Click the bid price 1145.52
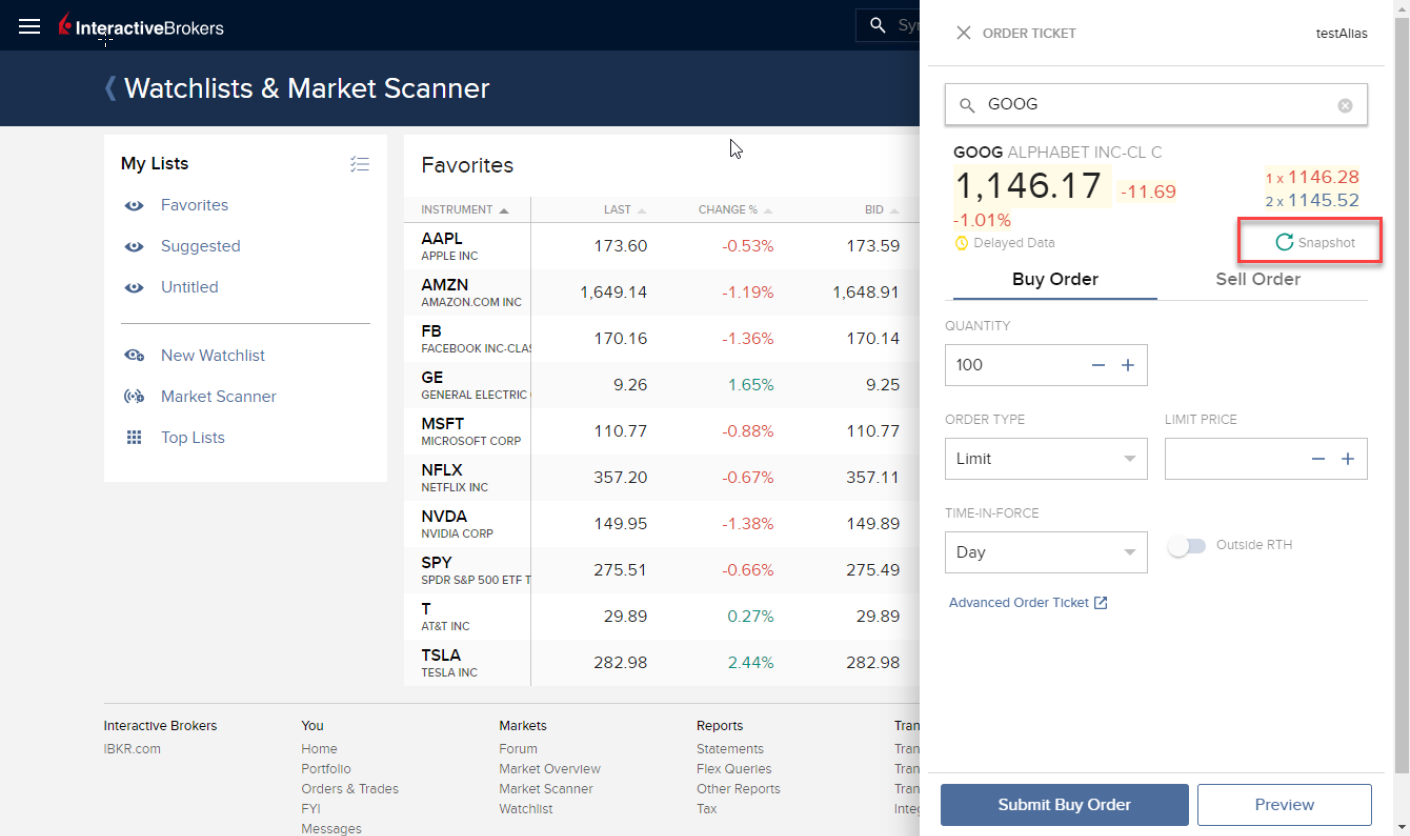The height and width of the screenshot is (836, 1410). point(1323,201)
